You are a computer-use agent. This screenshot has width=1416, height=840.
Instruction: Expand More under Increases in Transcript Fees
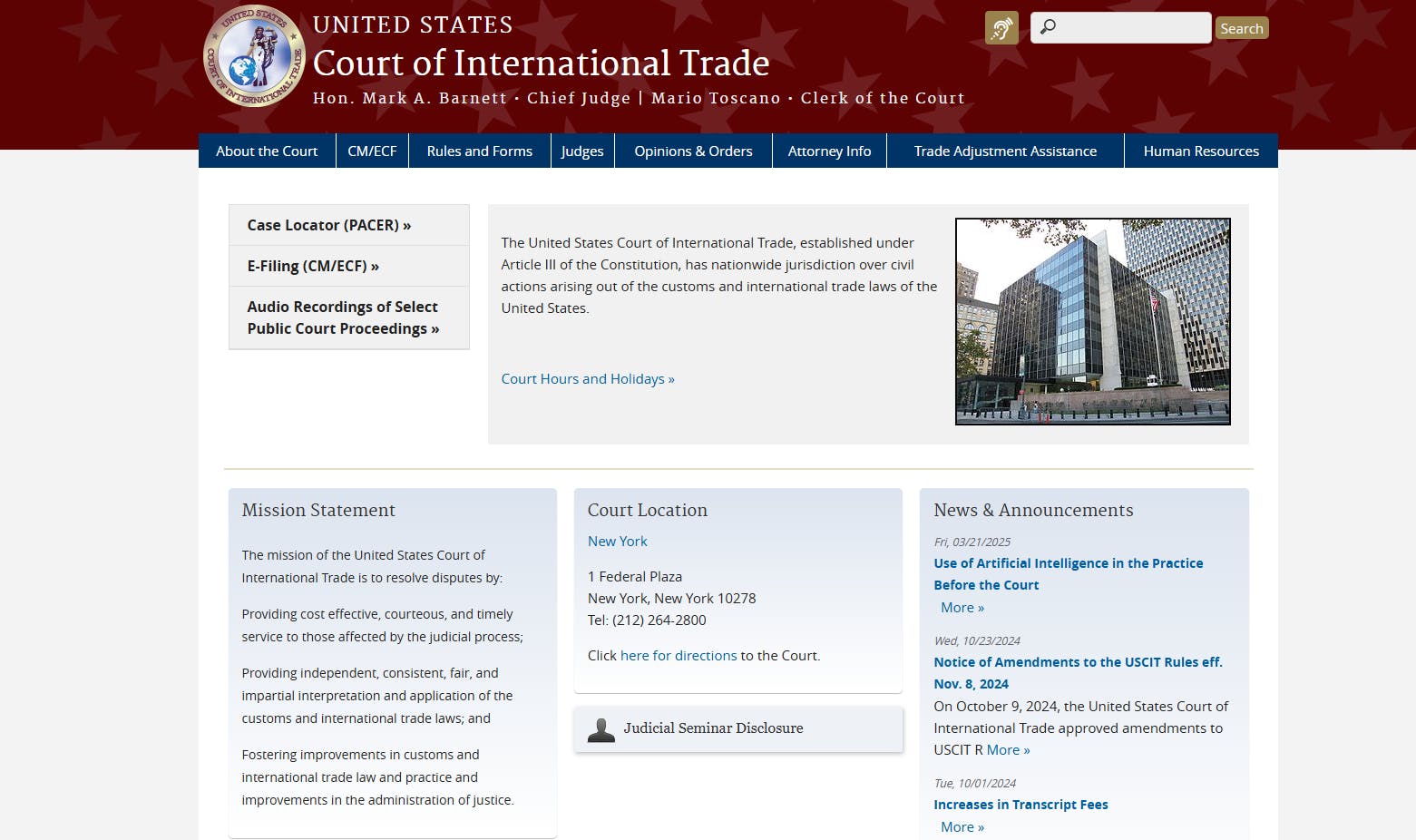[962, 827]
